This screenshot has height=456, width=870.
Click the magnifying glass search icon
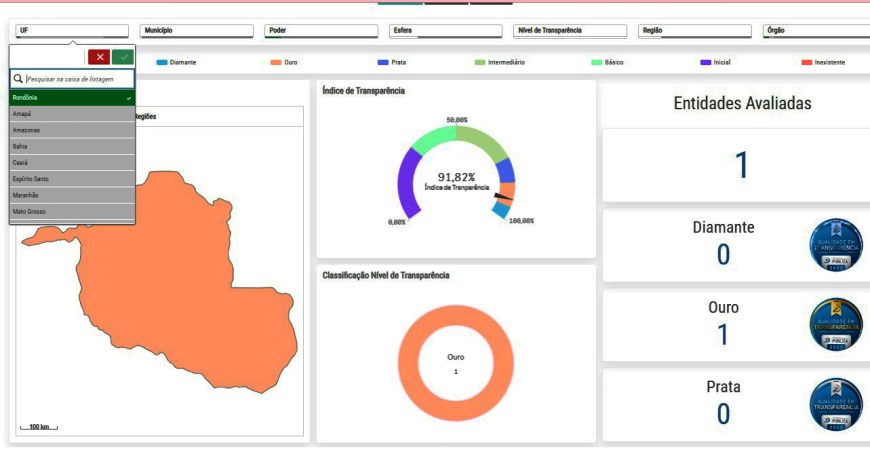coord(19,78)
